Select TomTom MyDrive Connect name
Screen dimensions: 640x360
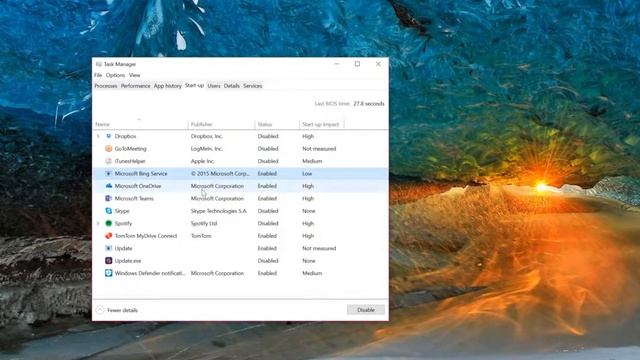146,236
